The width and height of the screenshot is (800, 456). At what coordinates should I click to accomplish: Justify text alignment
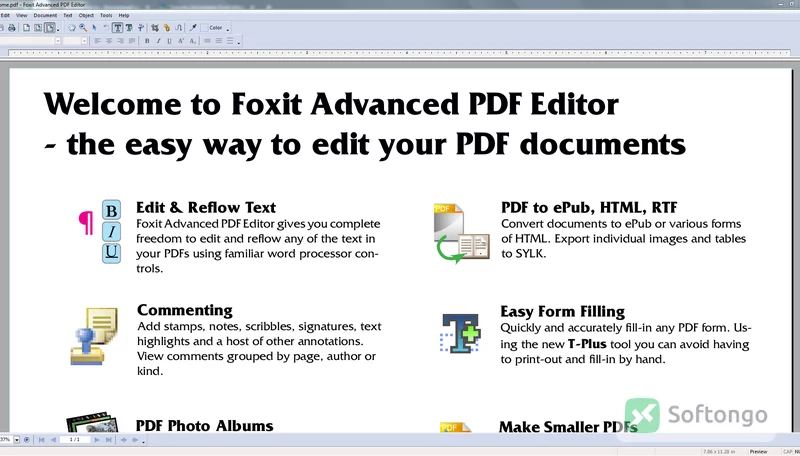coord(132,41)
